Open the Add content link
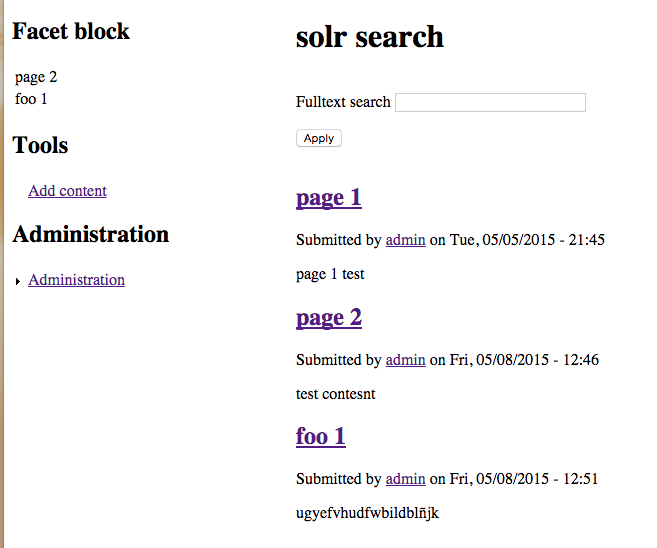 point(67,191)
